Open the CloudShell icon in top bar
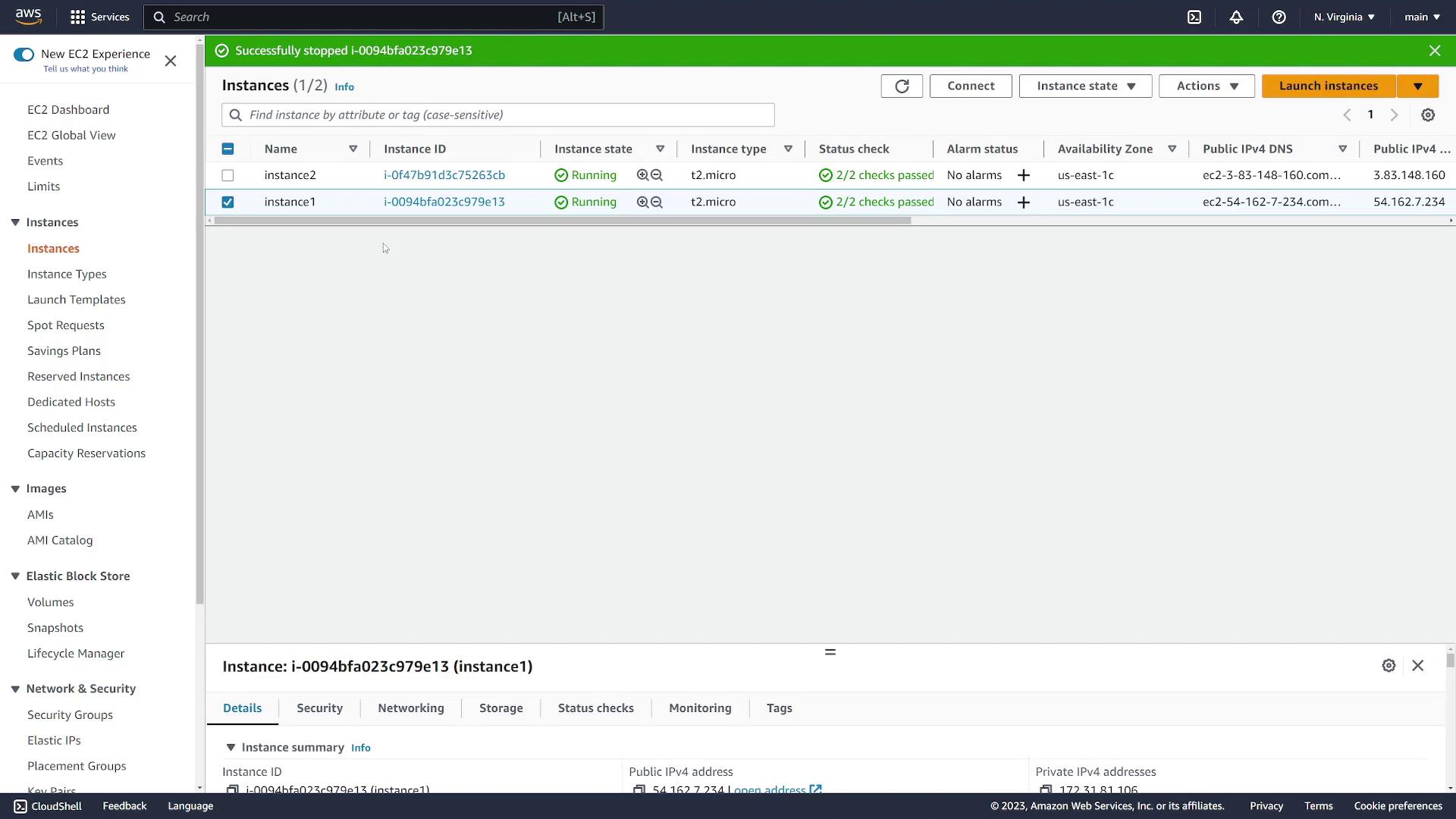Screen dimensions: 1456x819 [1194, 17]
